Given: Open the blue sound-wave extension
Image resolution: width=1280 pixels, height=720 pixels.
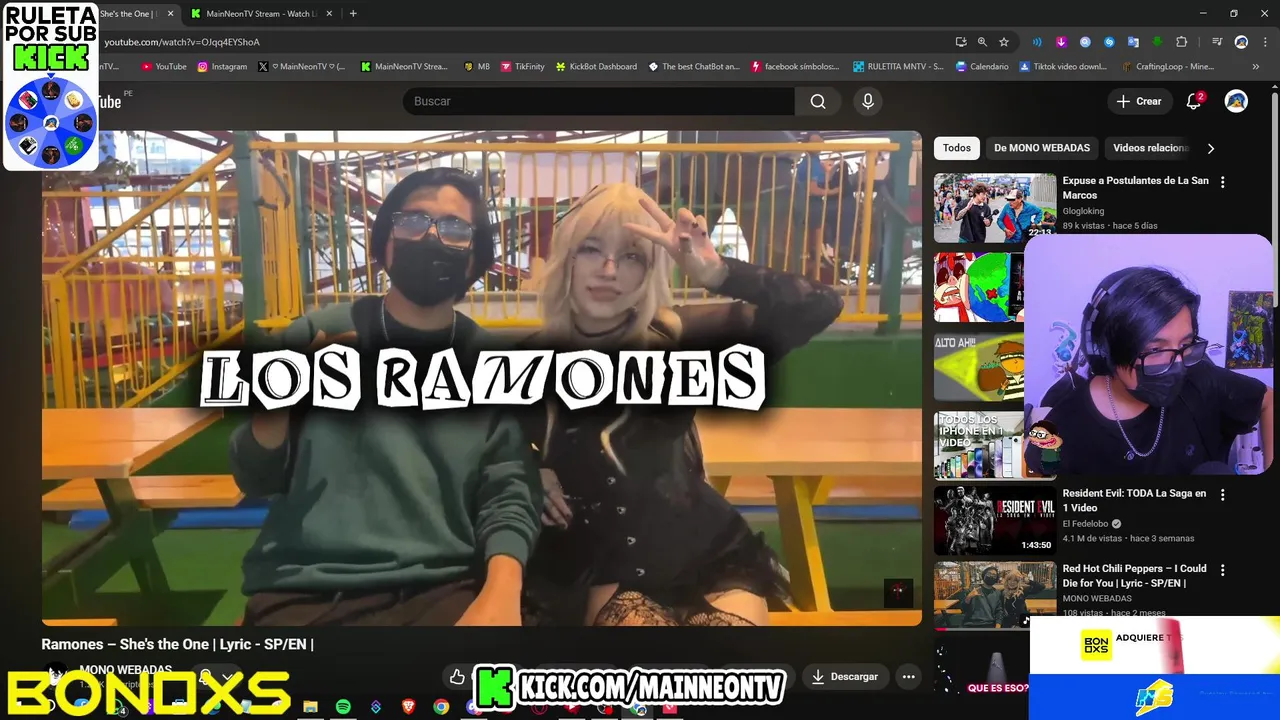Looking at the screenshot, I should [x=1037, y=42].
